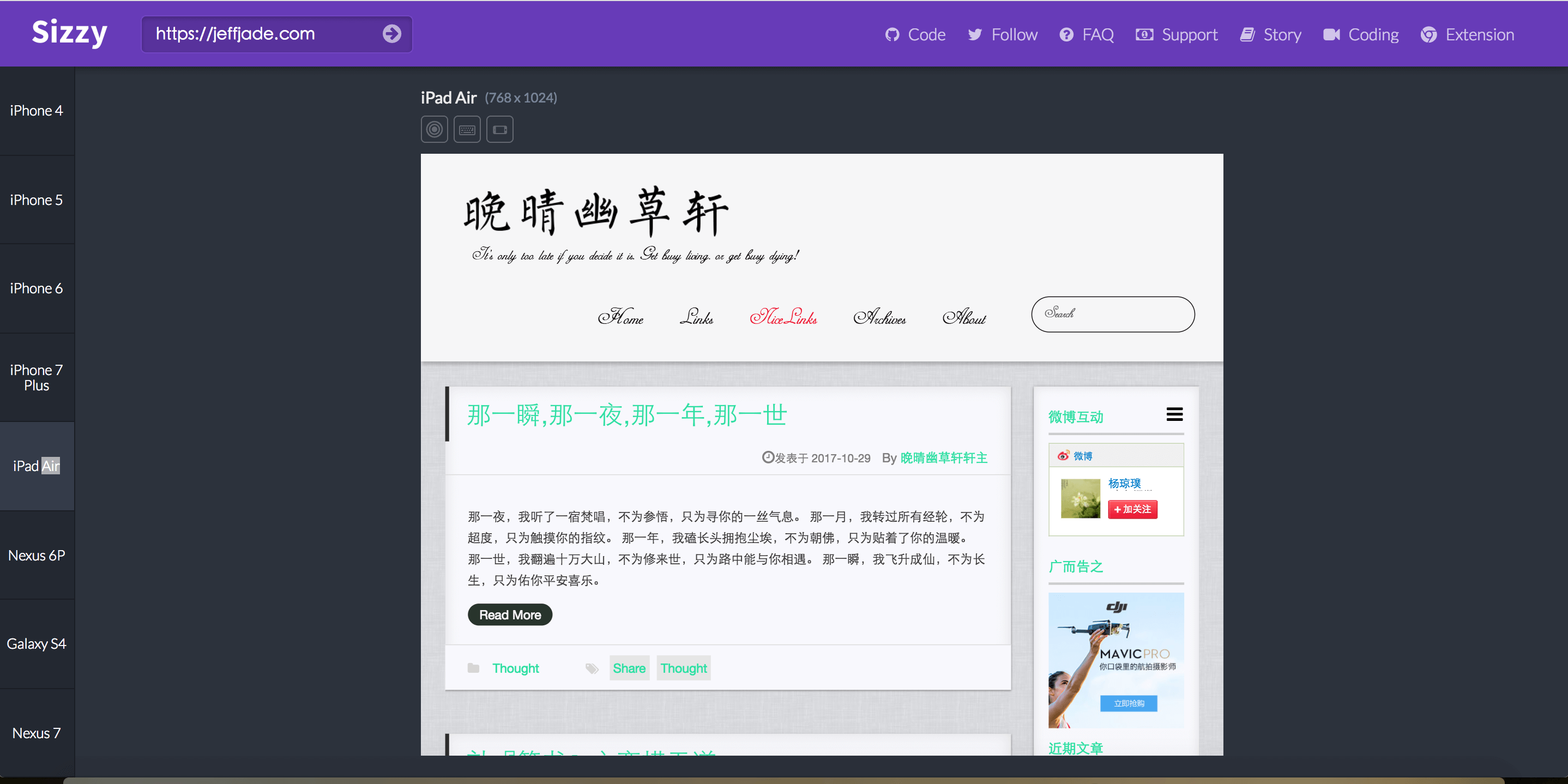Image resolution: width=1568 pixels, height=784 pixels.
Task: Click the Support money icon
Action: point(1144,35)
